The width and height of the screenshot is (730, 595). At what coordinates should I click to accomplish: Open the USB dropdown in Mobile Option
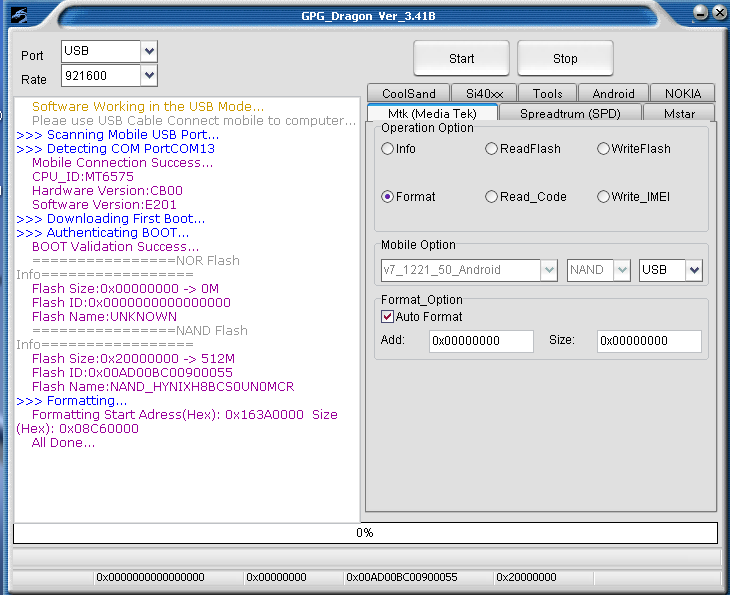click(694, 270)
